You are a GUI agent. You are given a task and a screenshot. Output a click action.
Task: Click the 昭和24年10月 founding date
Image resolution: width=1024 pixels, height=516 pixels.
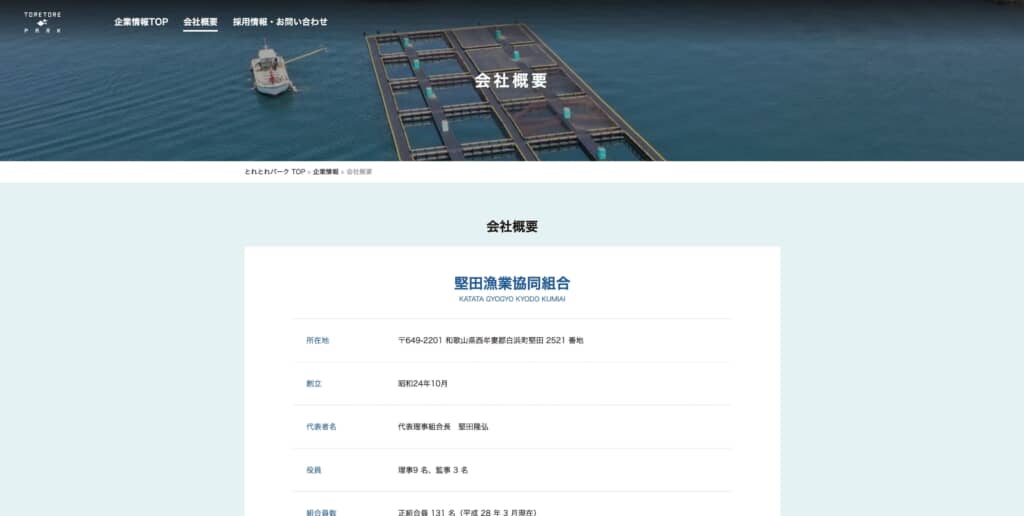423,383
